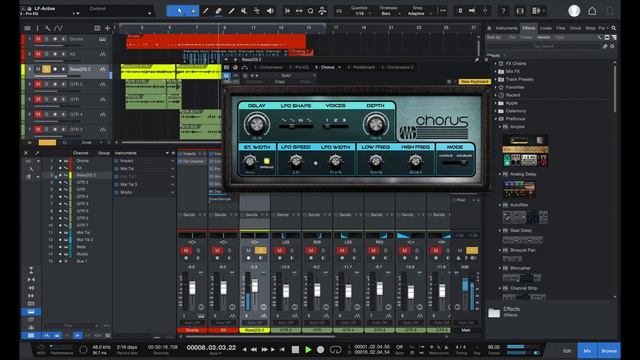Screen dimensions: 640x360
Task: Select the 4 - Pedalboard insert tab
Action: point(361,67)
